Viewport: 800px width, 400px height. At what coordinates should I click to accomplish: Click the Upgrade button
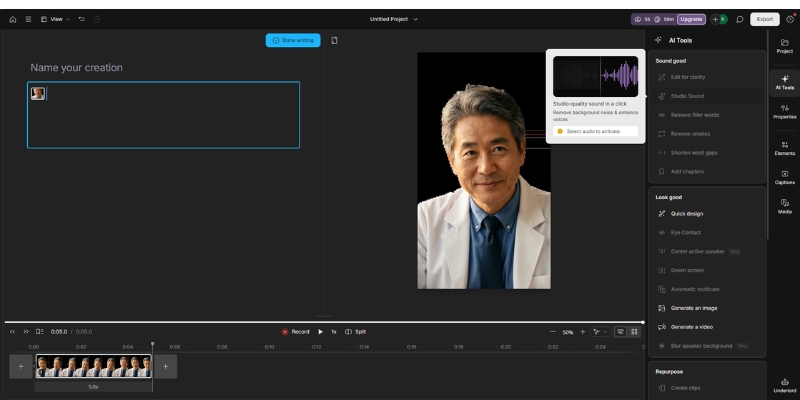[691, 19]
